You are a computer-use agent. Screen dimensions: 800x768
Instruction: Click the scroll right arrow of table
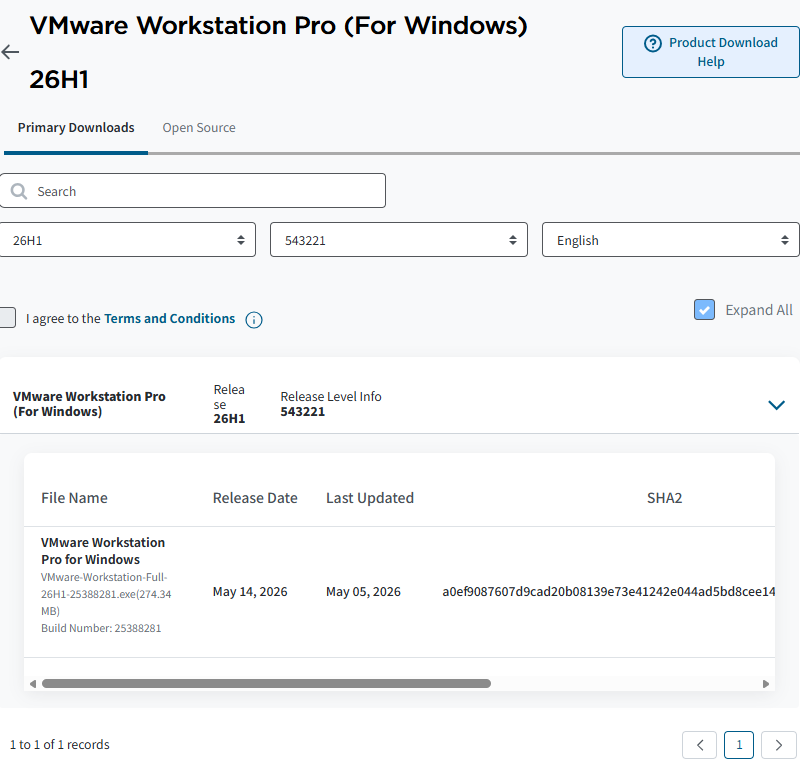point(766,684)
